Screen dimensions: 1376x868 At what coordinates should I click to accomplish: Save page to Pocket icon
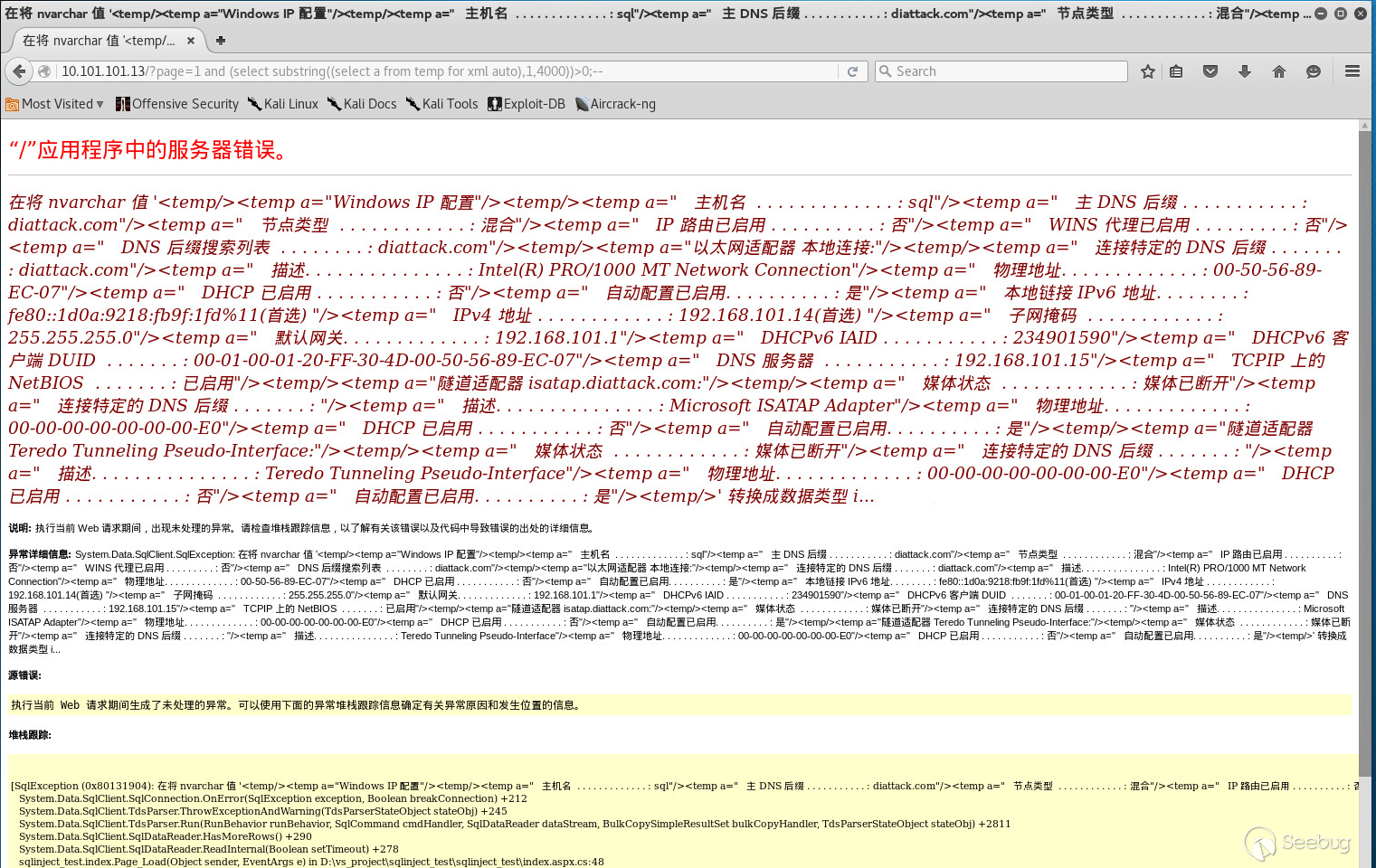click(1210, 71)
